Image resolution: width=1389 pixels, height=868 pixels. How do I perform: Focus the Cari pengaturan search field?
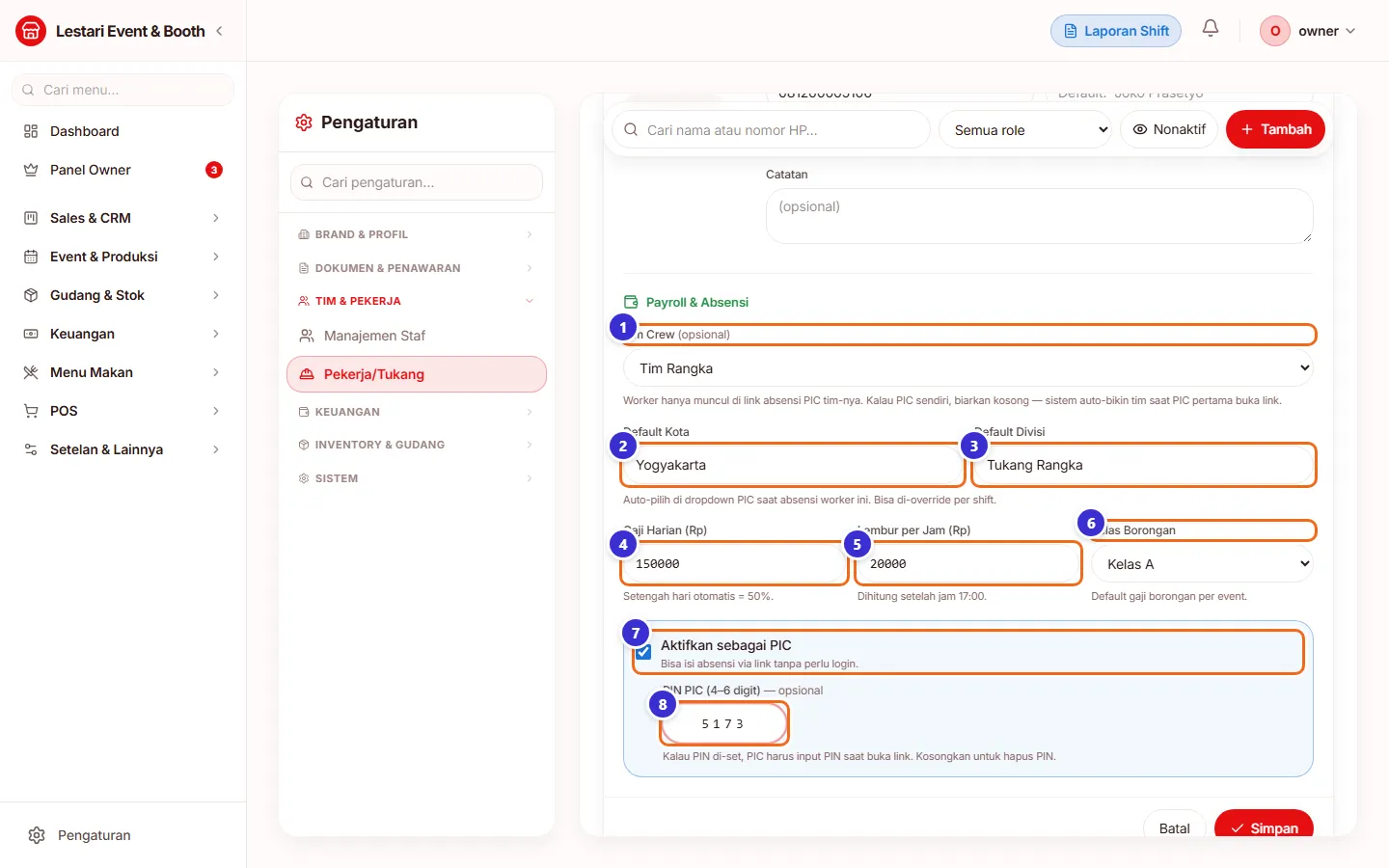point(417,182)
